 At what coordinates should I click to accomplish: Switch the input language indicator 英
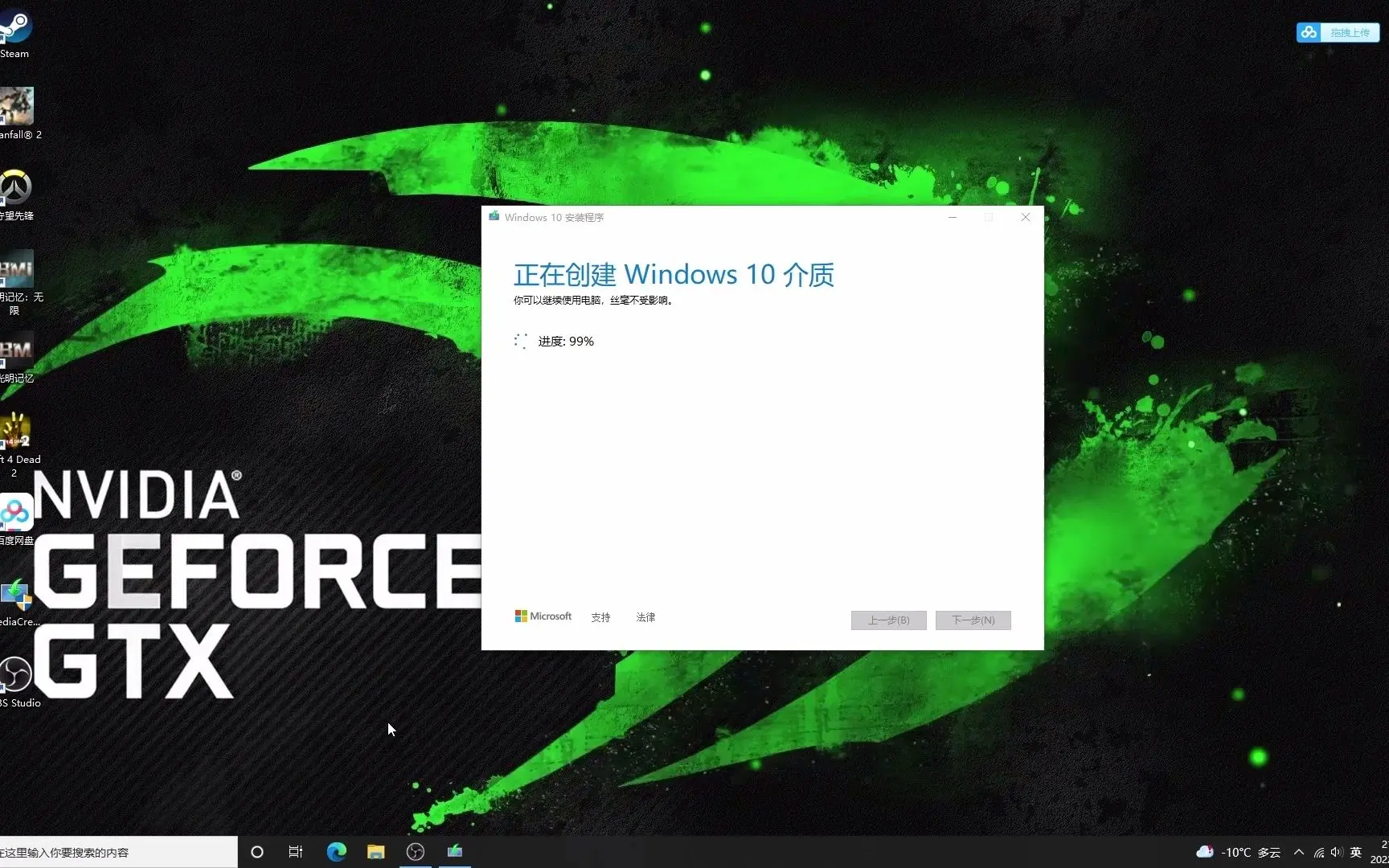click(x=1356, y=852)
